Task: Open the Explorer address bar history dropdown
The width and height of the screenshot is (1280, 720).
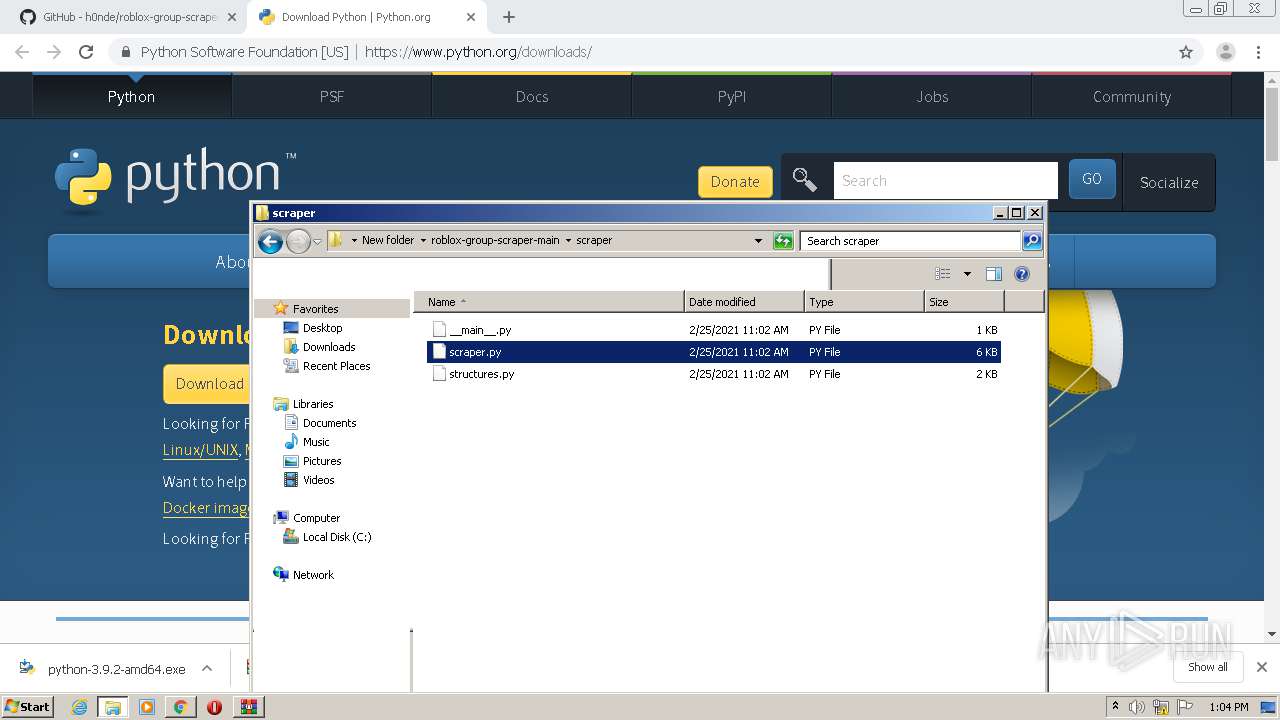Action: (758, 241)
